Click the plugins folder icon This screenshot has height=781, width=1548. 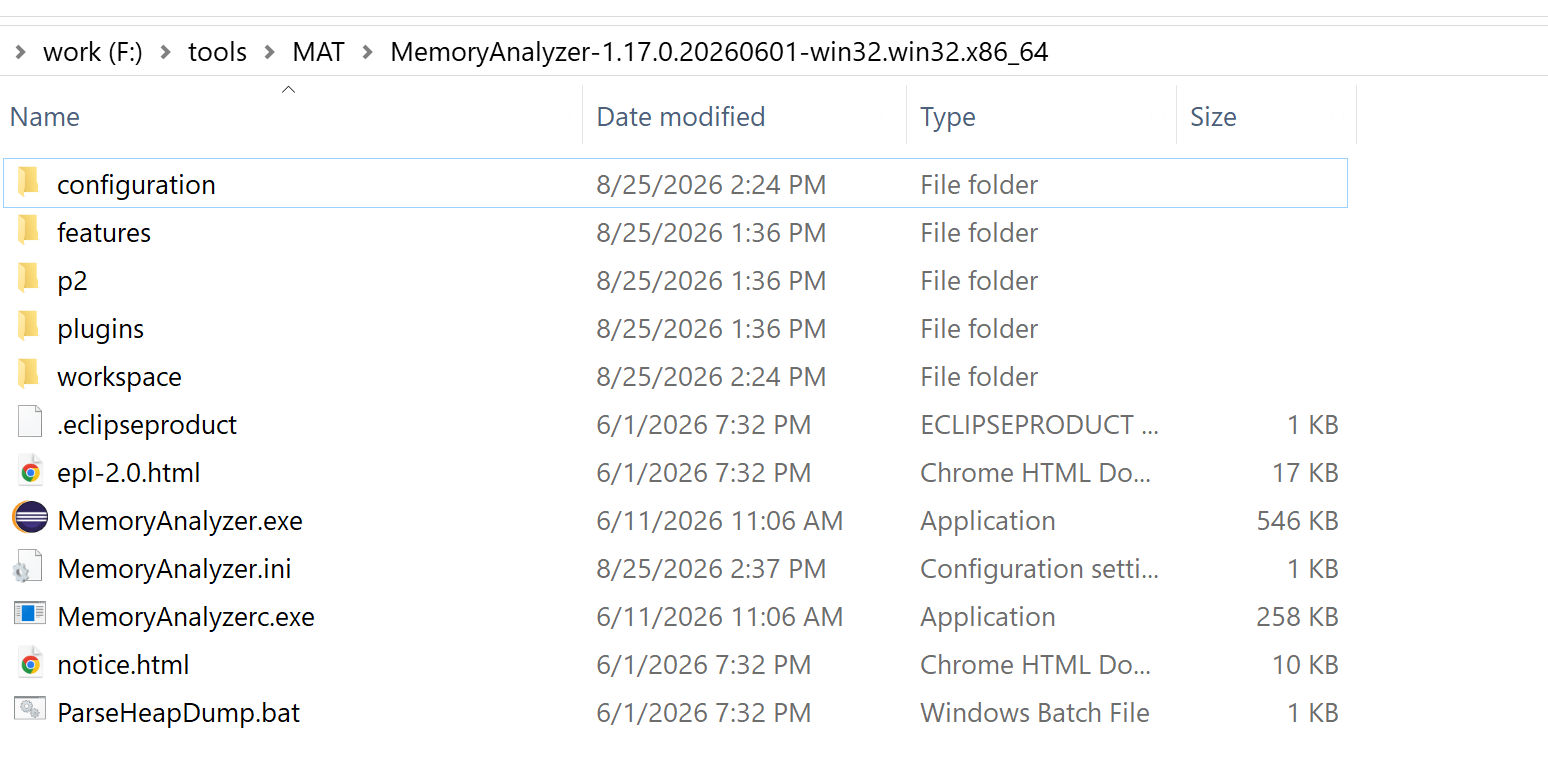point(28,326)
